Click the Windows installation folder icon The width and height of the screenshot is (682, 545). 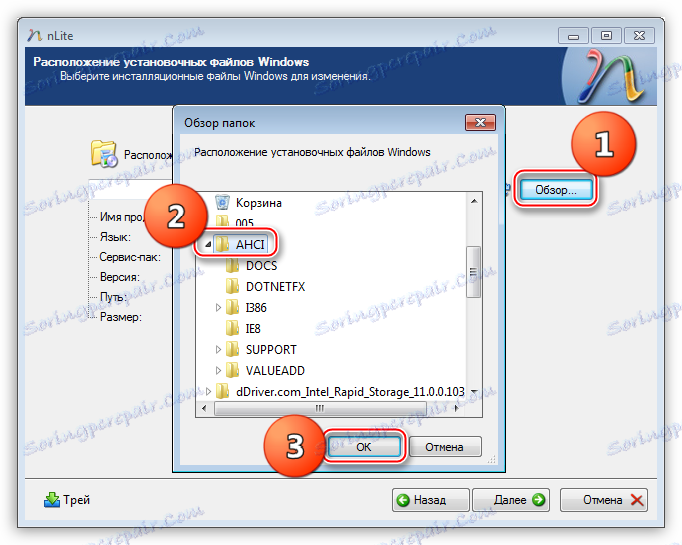pos(104,154)
